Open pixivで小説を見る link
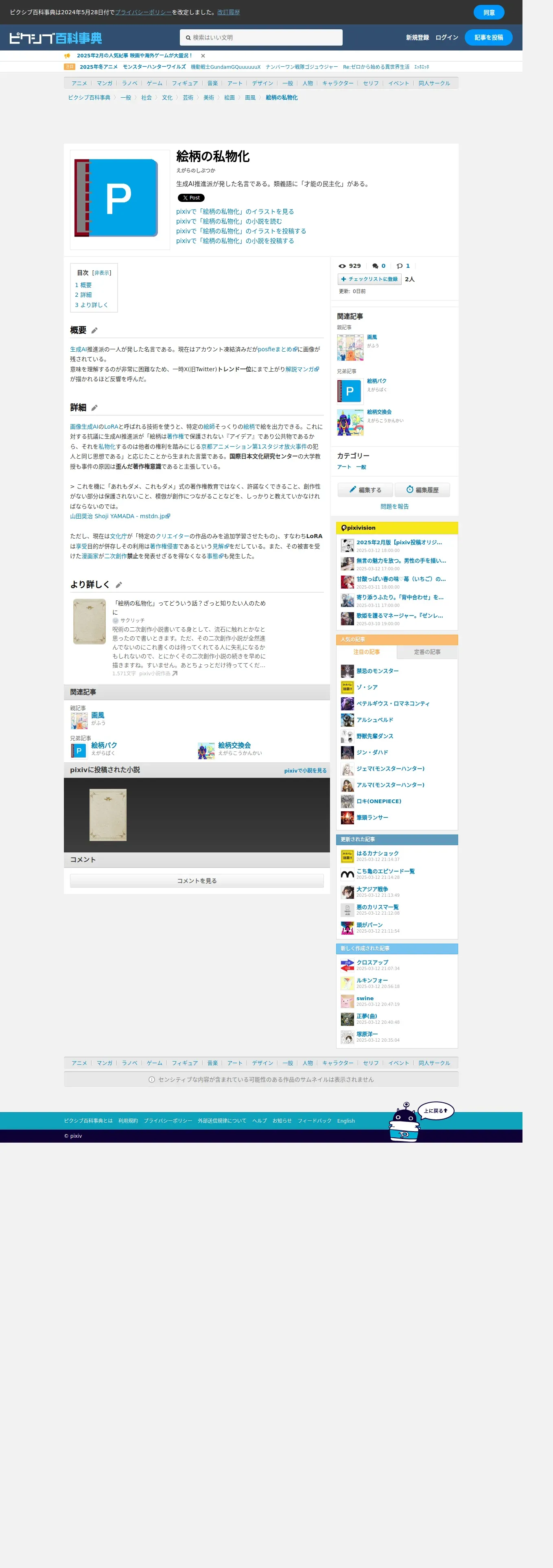Image resolution: width=553 pixels, height=1568 pixels. [305, 771]
